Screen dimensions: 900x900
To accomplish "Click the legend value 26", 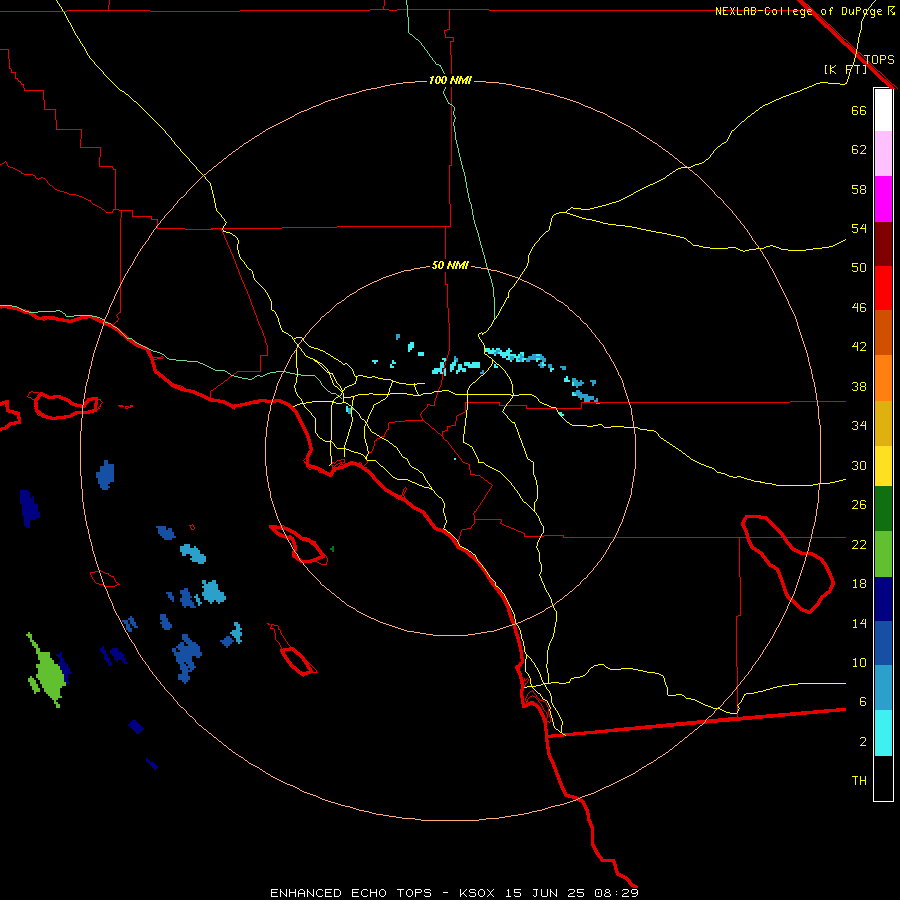I will [859, 505].
